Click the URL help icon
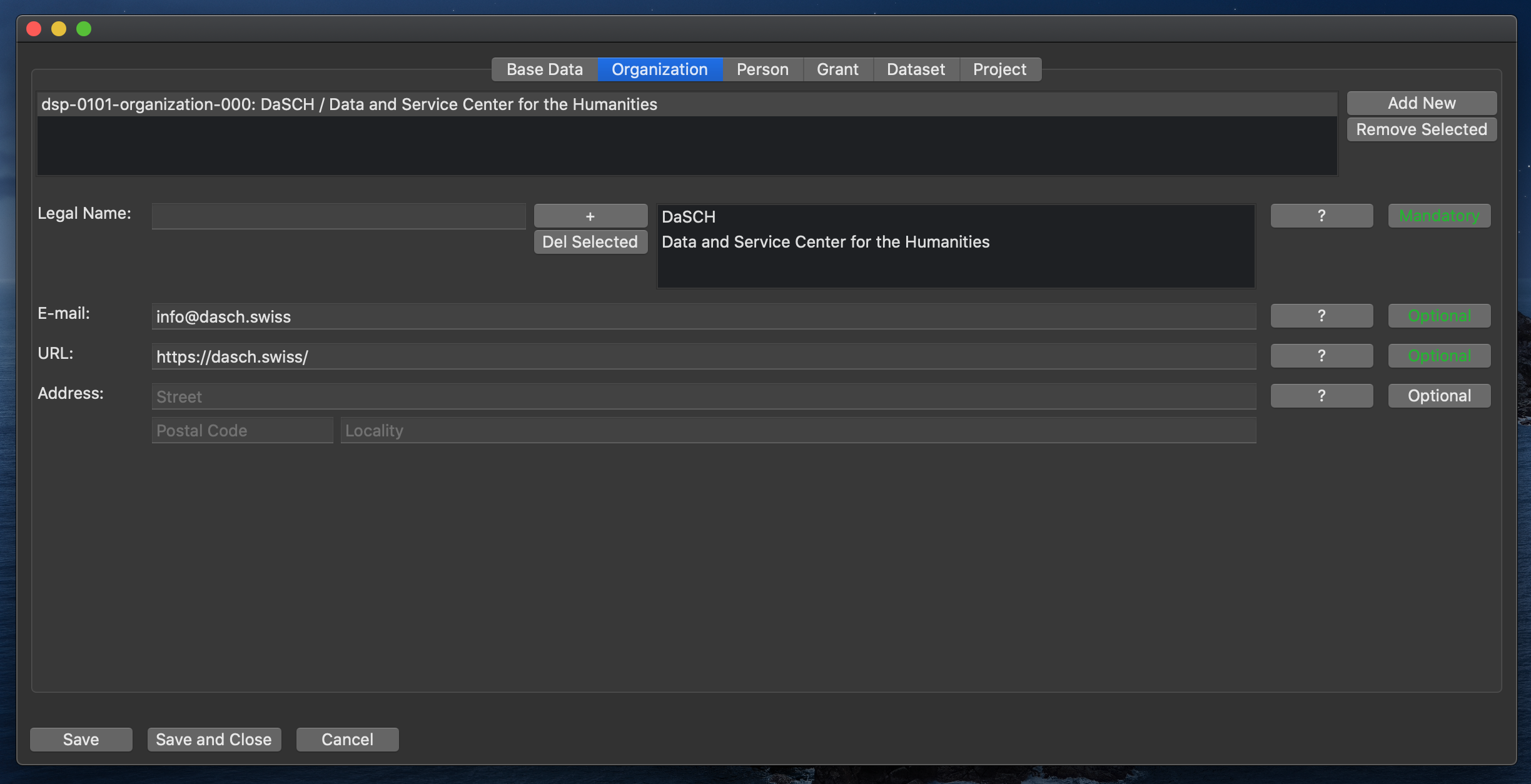This screenshot has height=784, width=1531. pyautogui.click(x=1322, y=355)
